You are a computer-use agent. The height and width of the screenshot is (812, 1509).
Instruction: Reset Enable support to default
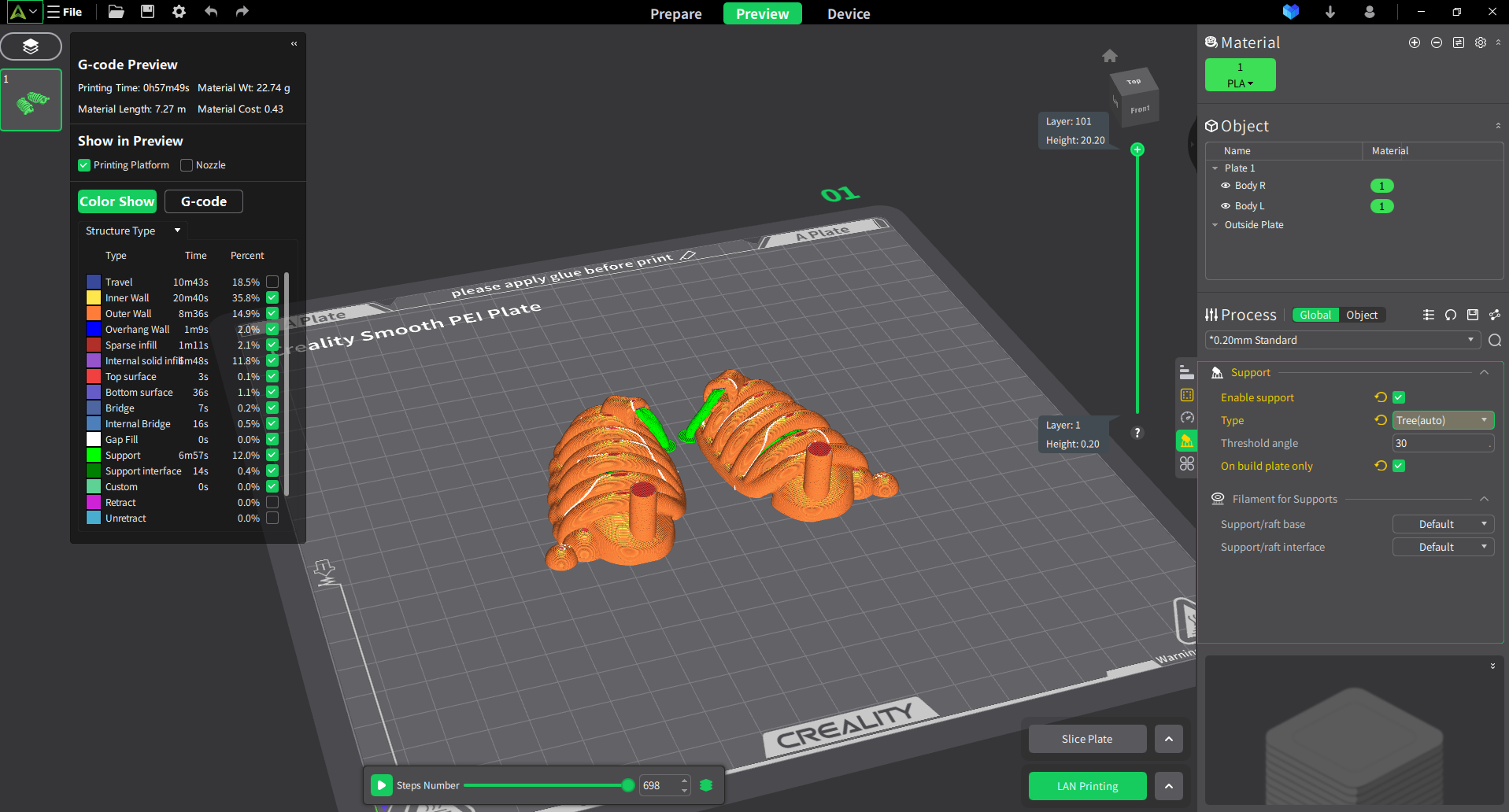(1381, 397)
